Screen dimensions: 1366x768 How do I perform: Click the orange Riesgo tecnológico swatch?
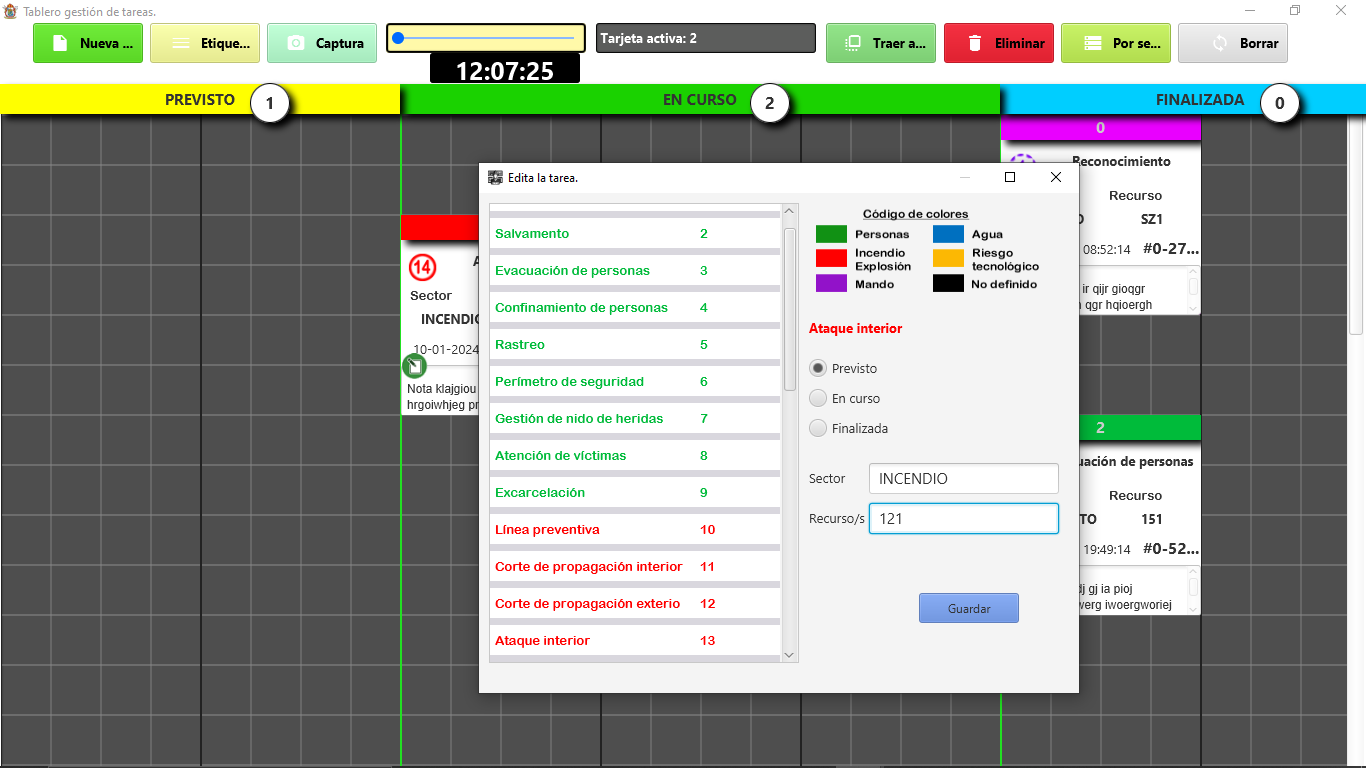point(948,259)
